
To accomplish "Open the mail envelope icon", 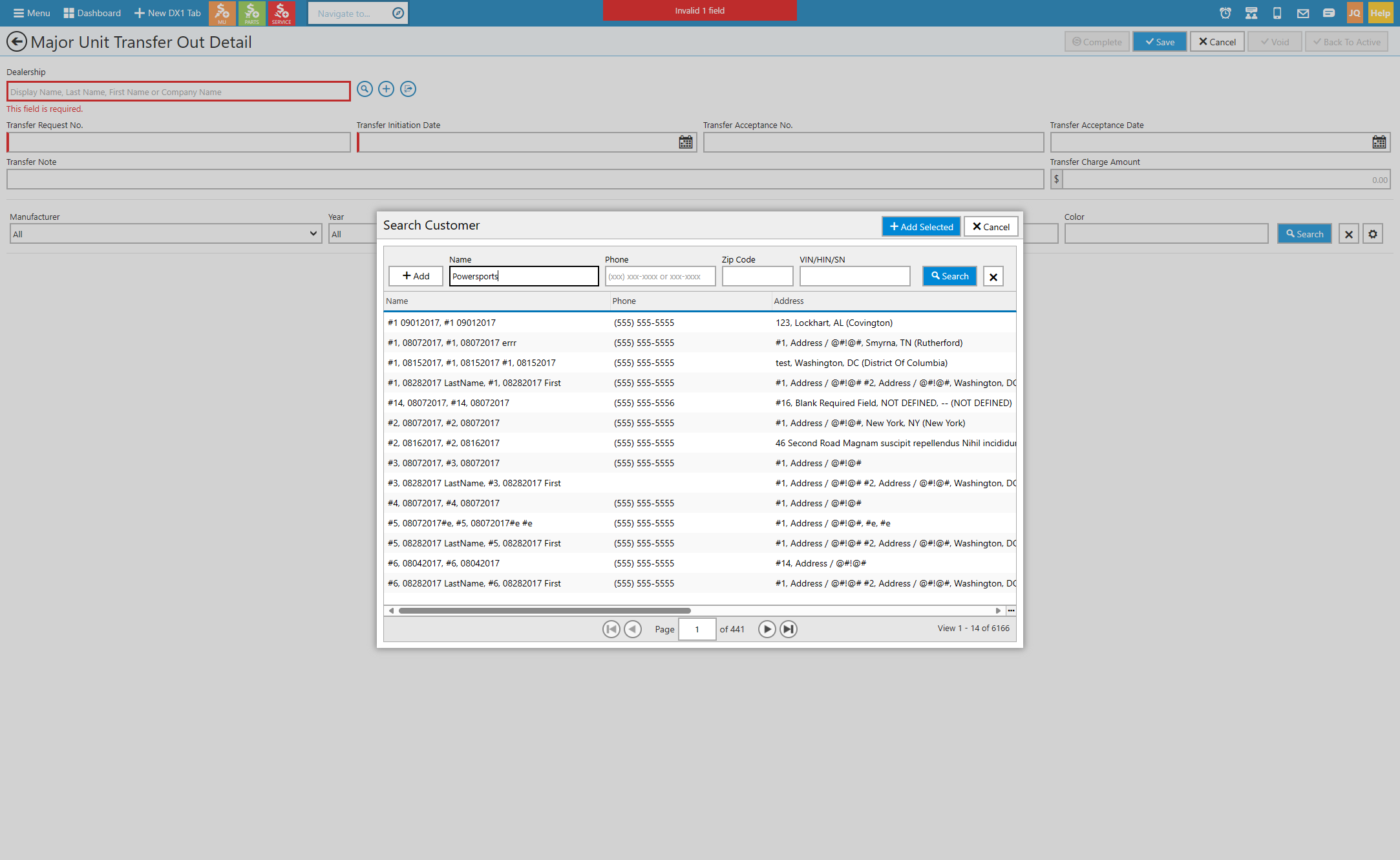I will coord(1302,13).
